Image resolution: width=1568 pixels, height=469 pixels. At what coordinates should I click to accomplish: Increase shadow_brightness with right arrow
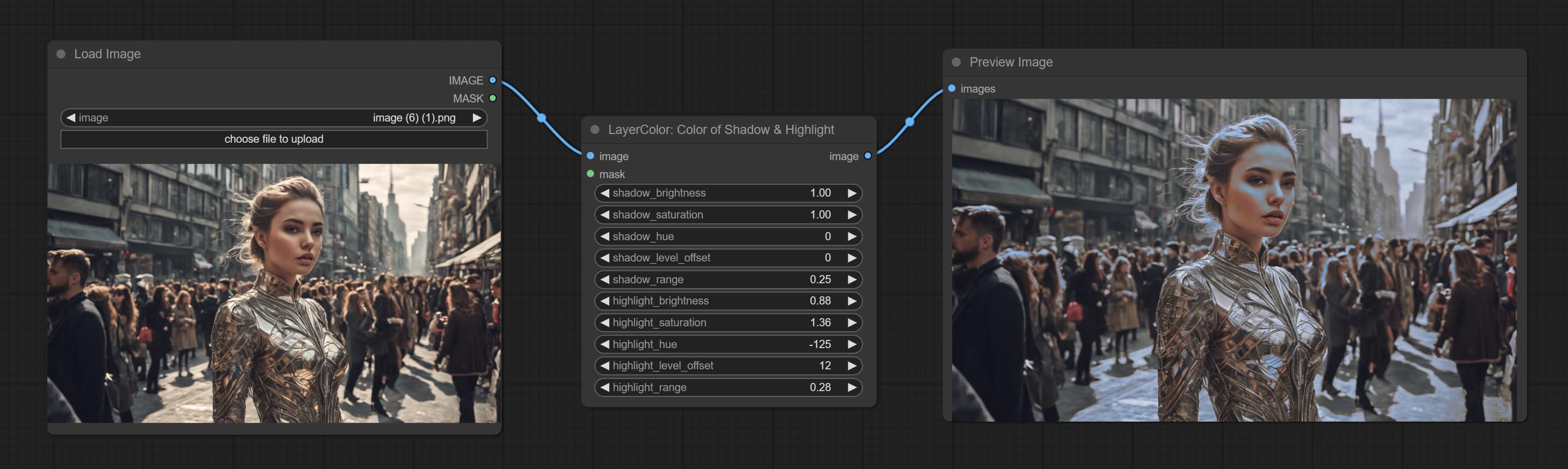click(x=852, y=193)
